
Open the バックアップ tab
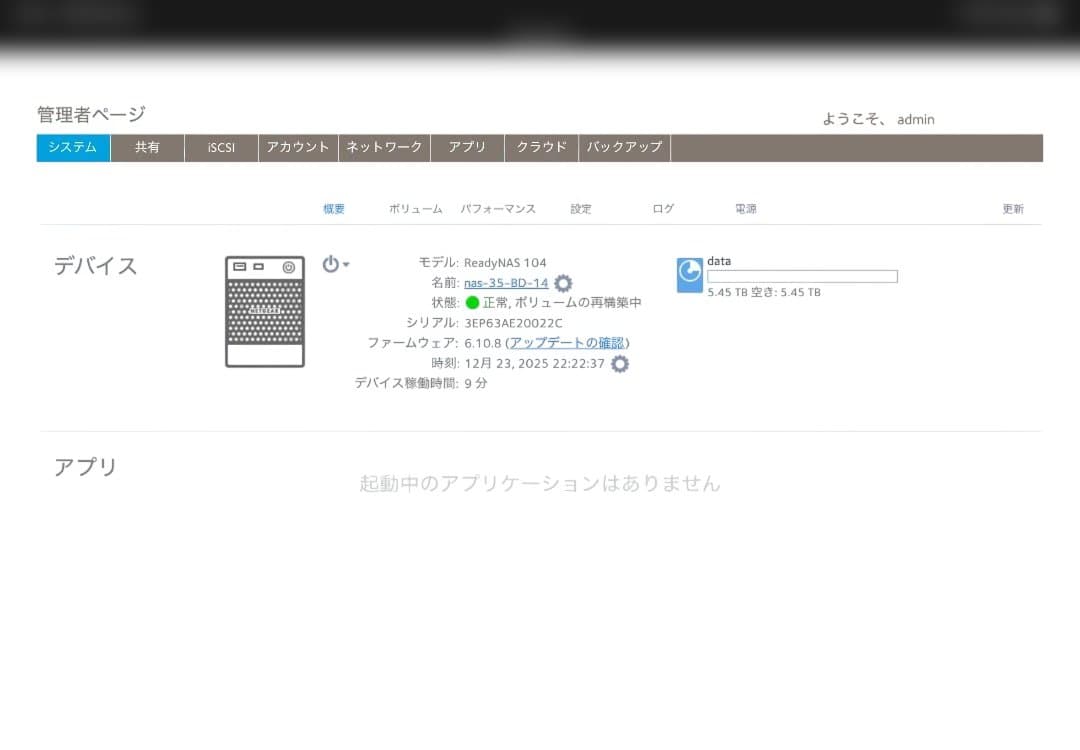click(x=624, y=147)
